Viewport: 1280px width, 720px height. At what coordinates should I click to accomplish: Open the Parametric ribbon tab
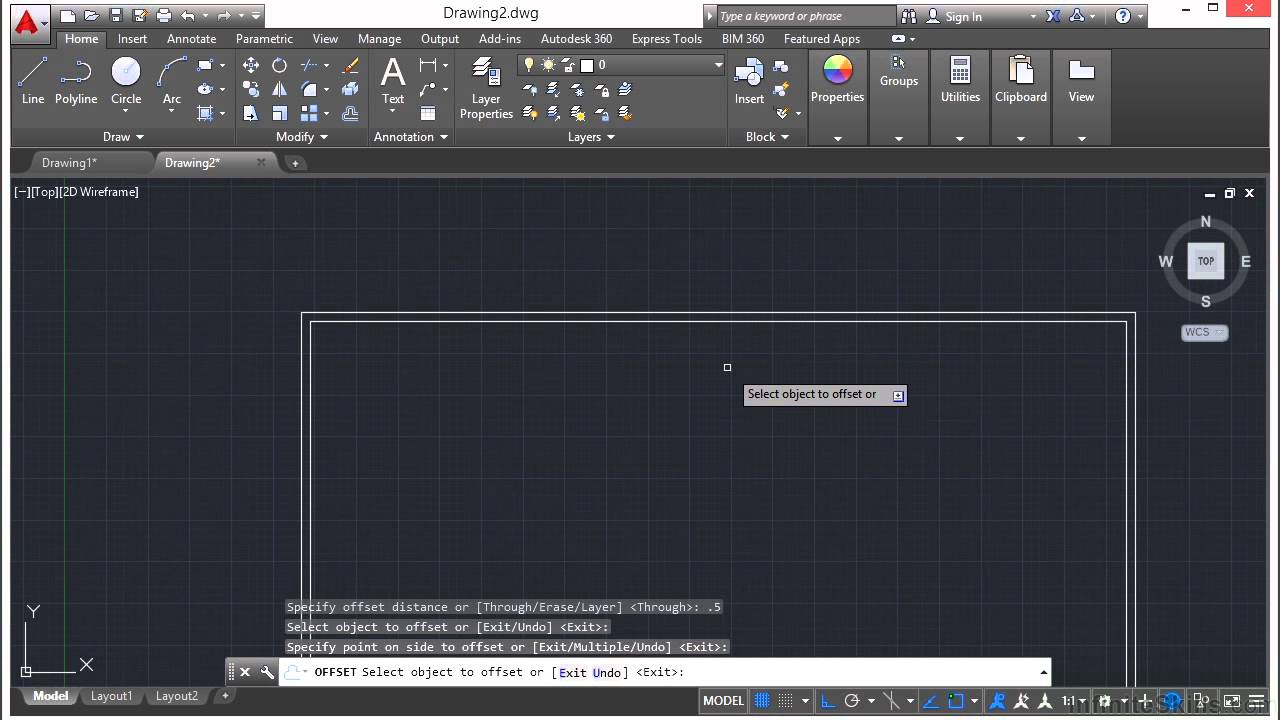[x=264, y=39]
